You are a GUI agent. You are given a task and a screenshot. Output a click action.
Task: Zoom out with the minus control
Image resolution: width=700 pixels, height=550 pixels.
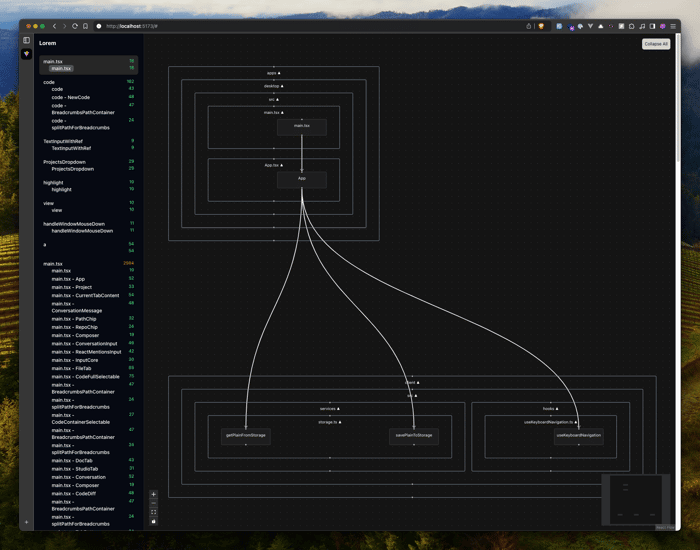[x=153, y=503]
